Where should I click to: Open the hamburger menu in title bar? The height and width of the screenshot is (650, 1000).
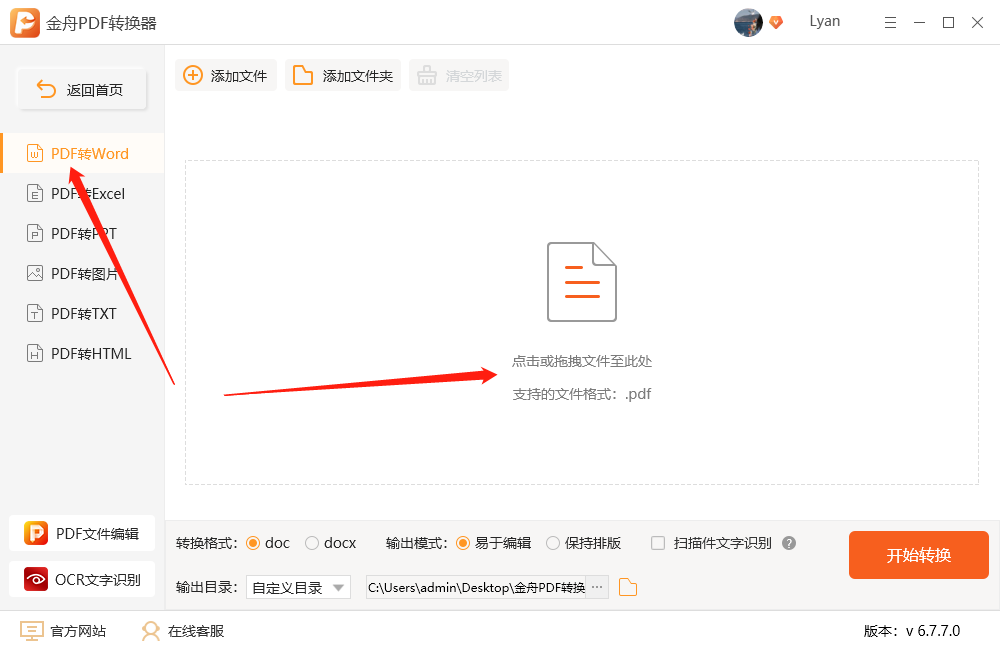(890, 23)
